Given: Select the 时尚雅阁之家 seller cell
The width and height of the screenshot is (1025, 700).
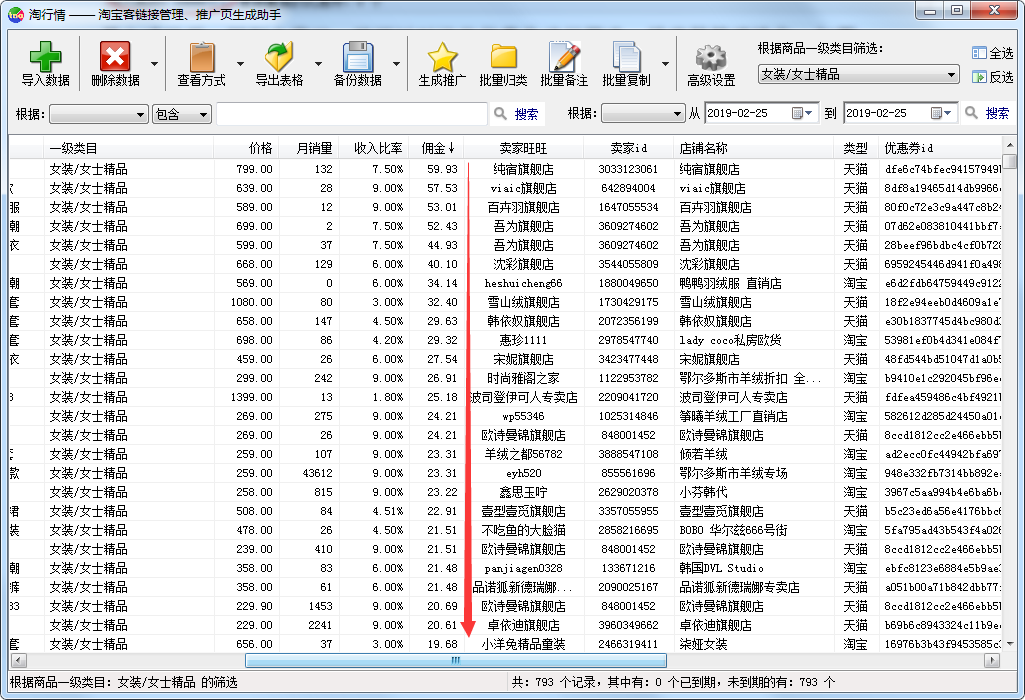Looking at the screenshot, I should pos(523,378).
